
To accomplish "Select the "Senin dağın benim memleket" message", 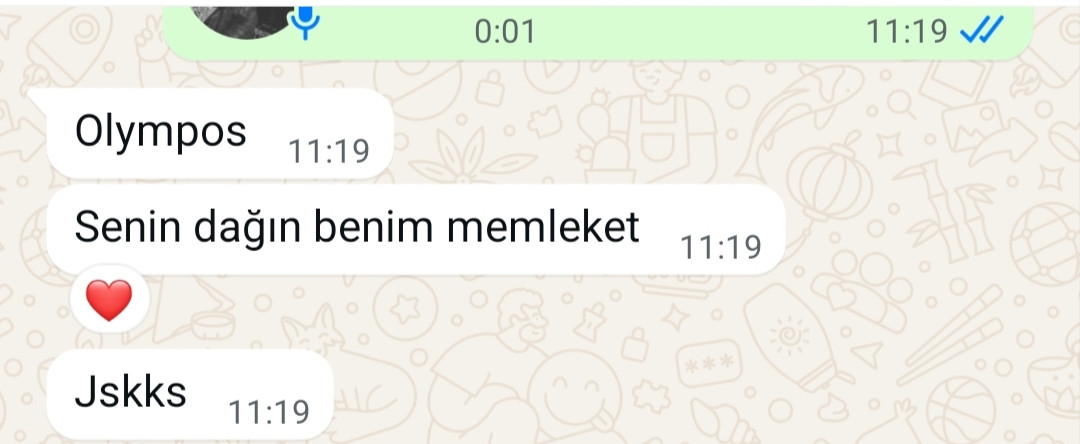I will click(x=416, y=229).
